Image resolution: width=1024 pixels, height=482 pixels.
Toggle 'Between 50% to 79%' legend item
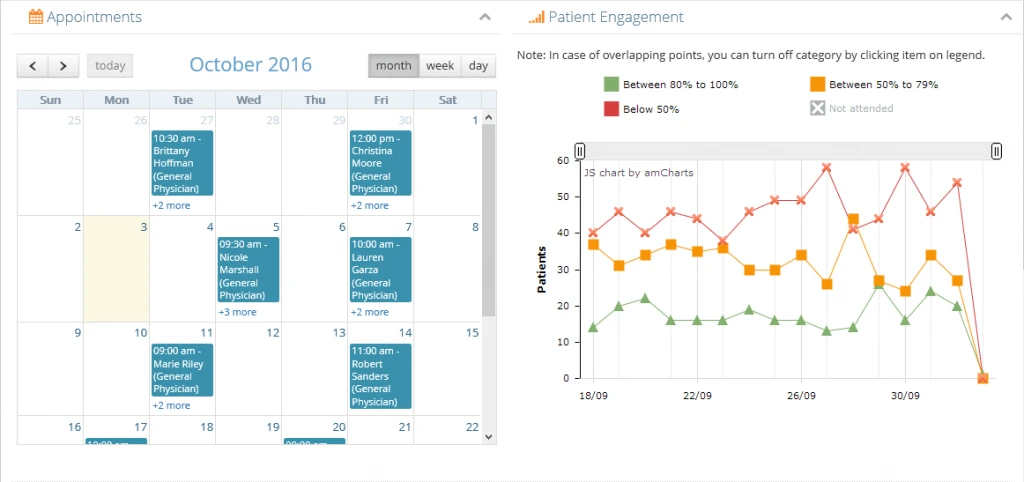click(x=874, y=84)
